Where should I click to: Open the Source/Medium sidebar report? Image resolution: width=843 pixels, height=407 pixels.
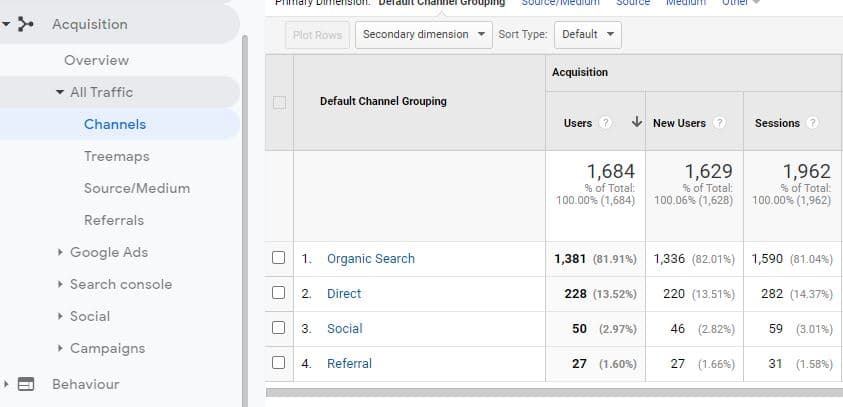click(x=137, y=188)
